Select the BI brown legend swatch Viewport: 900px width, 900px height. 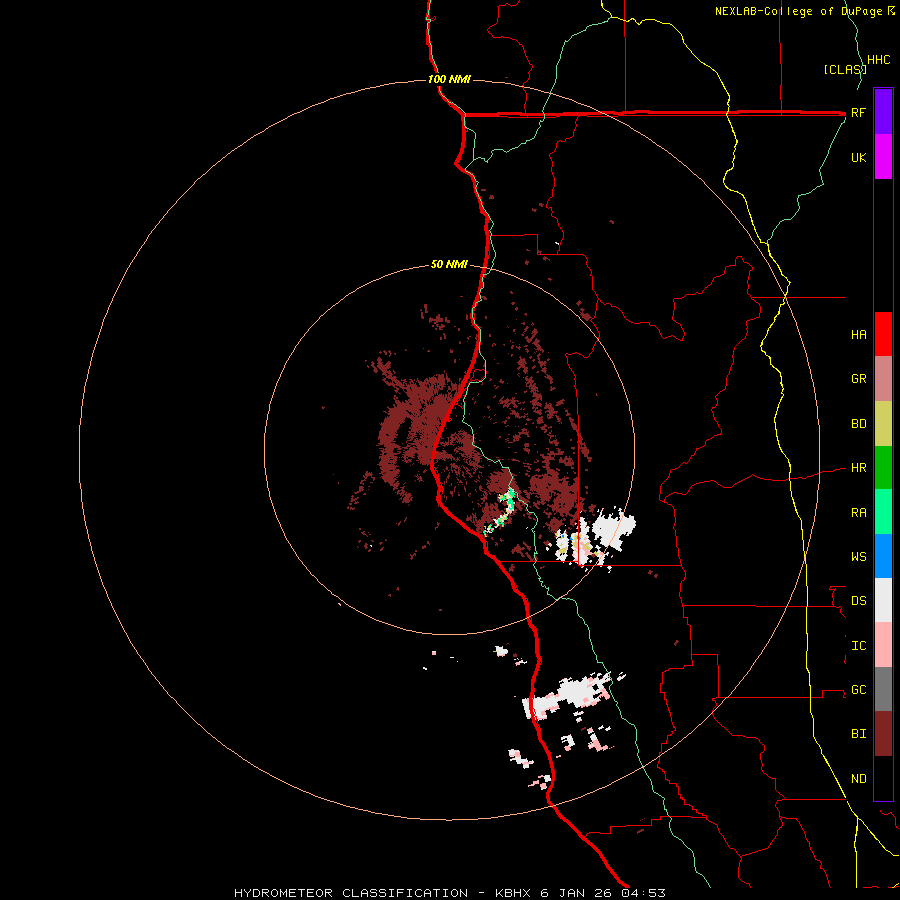(883, 734)
